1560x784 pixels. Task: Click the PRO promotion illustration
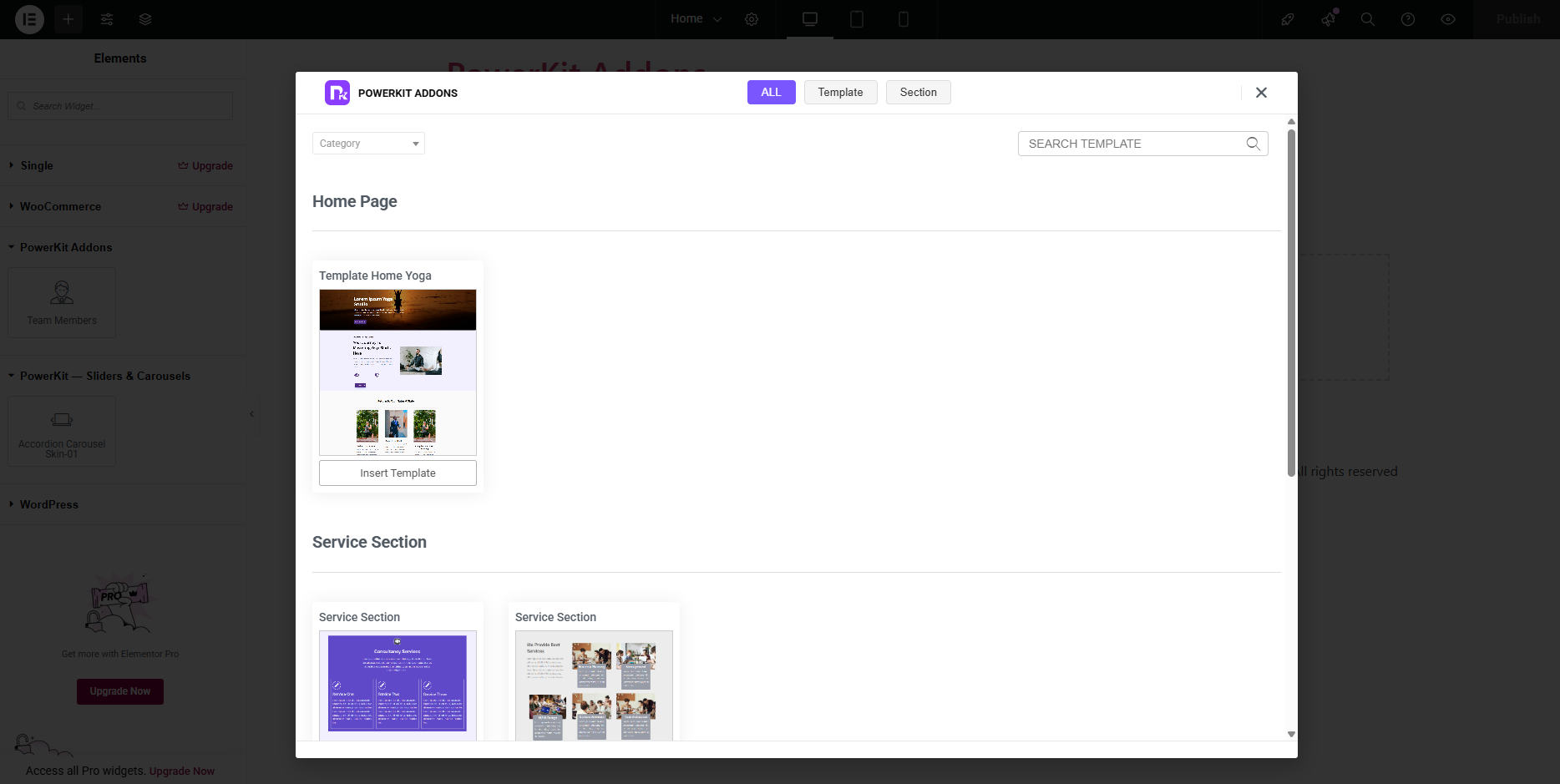coord(120,603)
